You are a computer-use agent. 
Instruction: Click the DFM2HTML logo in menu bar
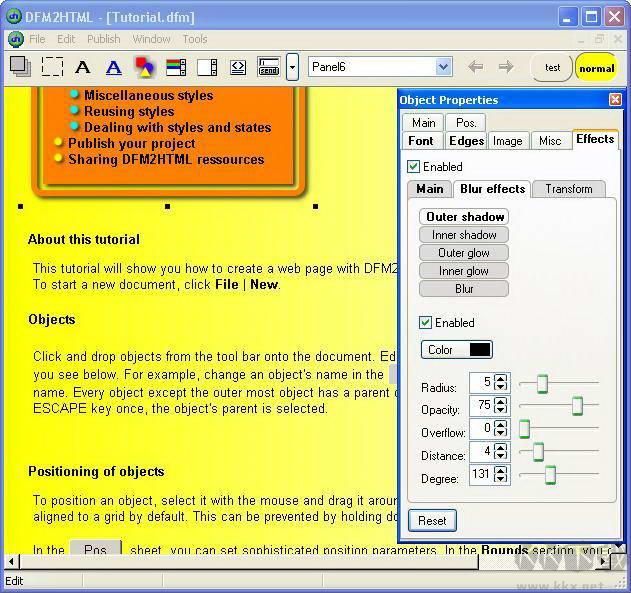(16, 39)
